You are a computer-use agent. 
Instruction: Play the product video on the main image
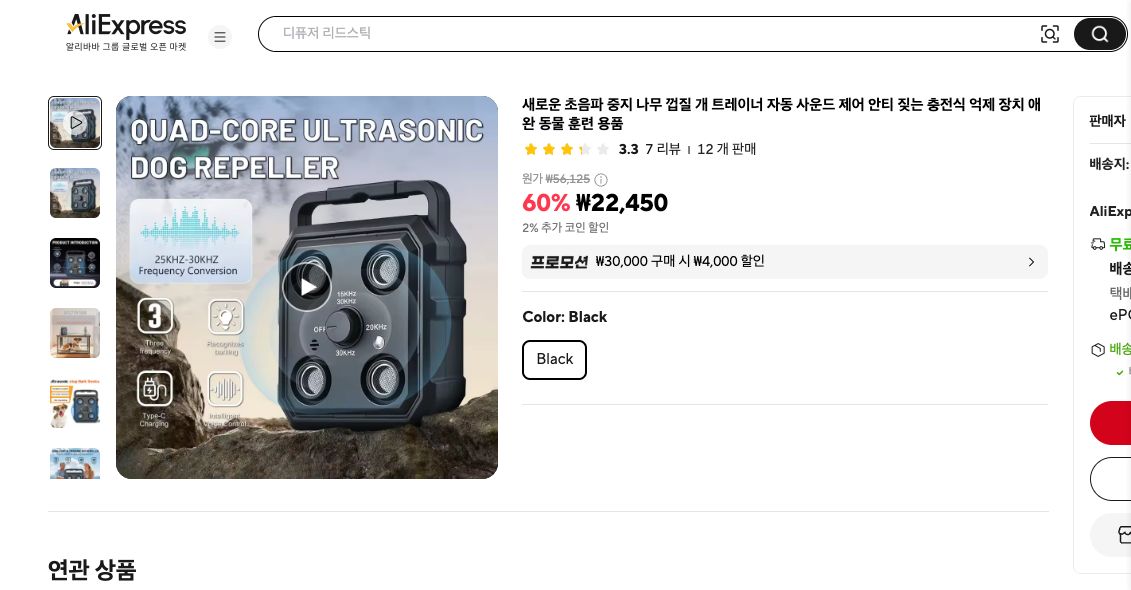(307, 286)
